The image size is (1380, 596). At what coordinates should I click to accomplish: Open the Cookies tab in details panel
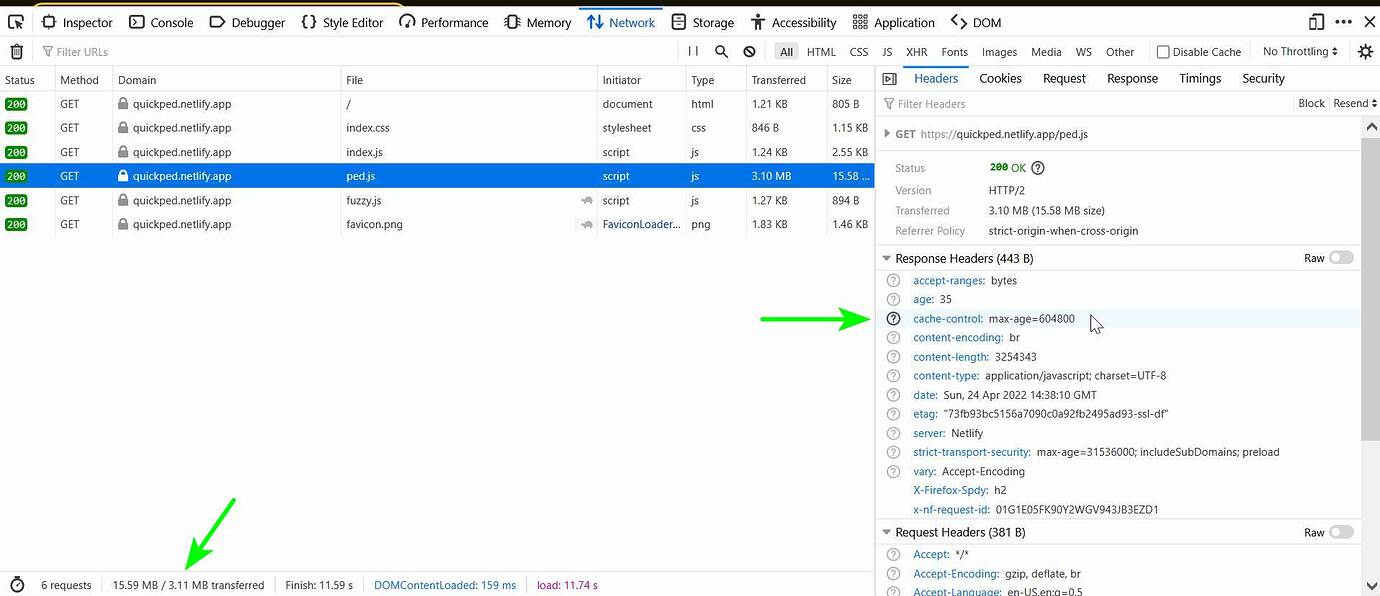tap(1000, 78)
